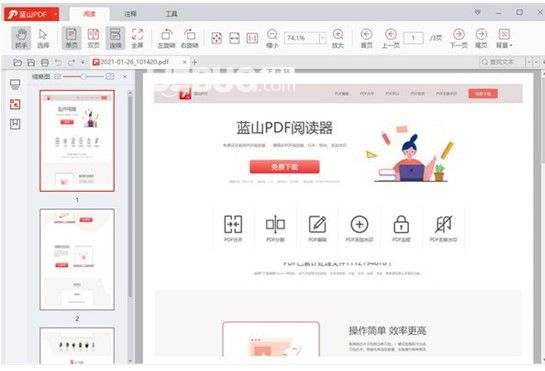The width and height of the screenshot is (545, 371).
Task: Toggle double page (双页) view mode
Action: pyautogui.click(x=93, y=38)
